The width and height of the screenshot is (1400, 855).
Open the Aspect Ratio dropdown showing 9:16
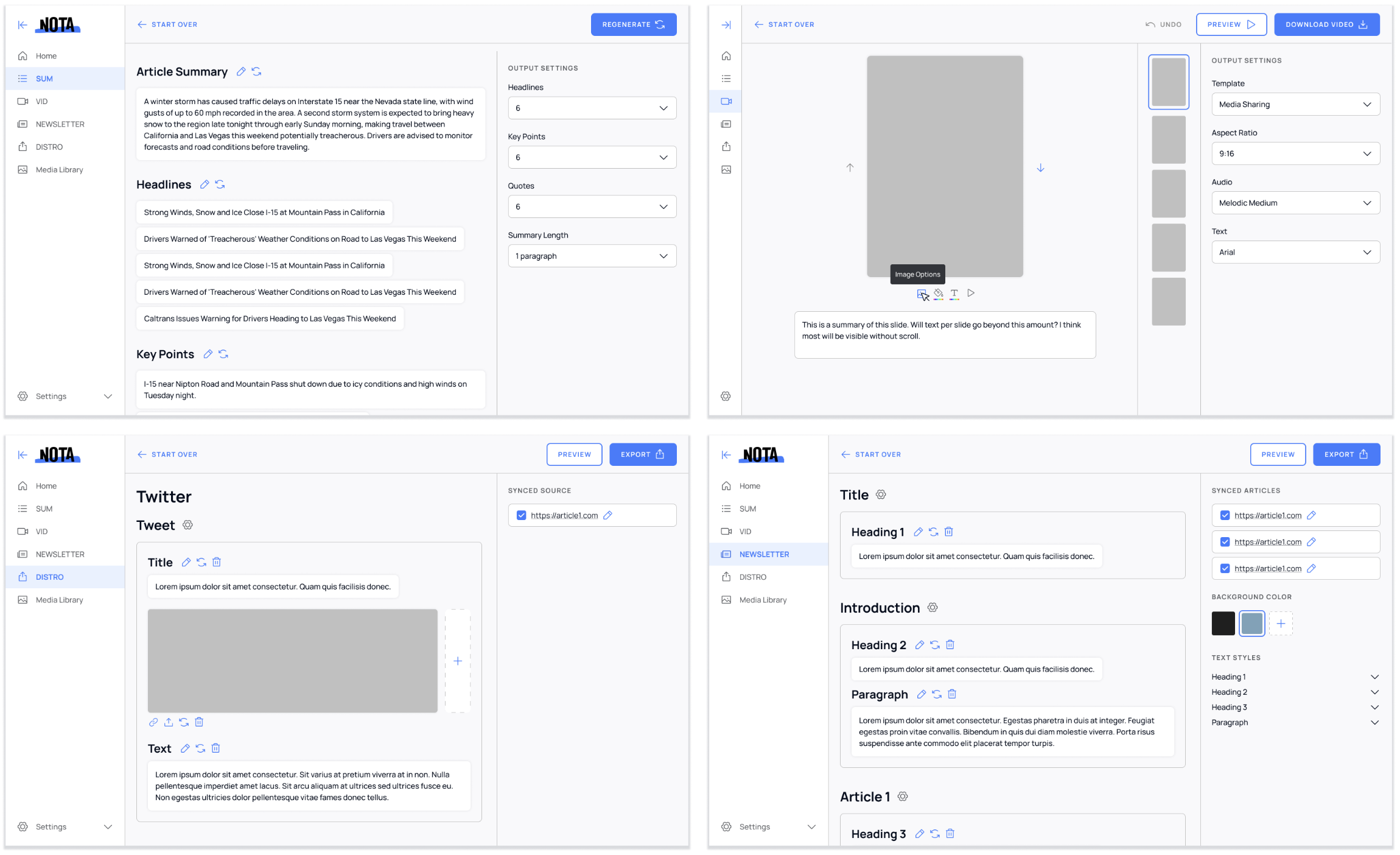pyautogui.click(x=1295, y=153)
